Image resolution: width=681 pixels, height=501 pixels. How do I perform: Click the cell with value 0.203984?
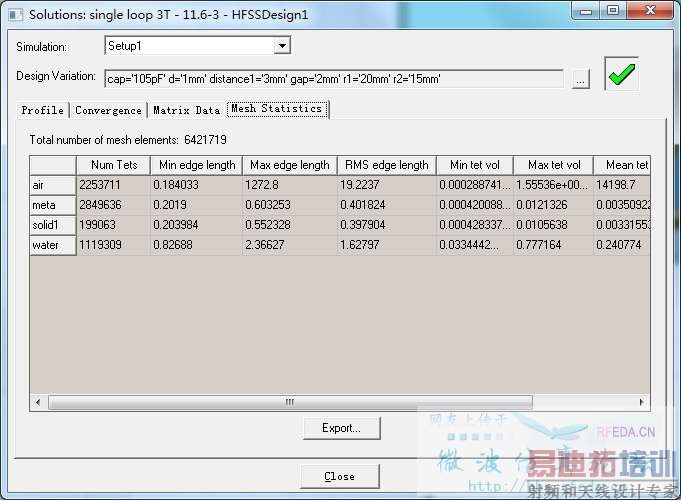[197, 225]
